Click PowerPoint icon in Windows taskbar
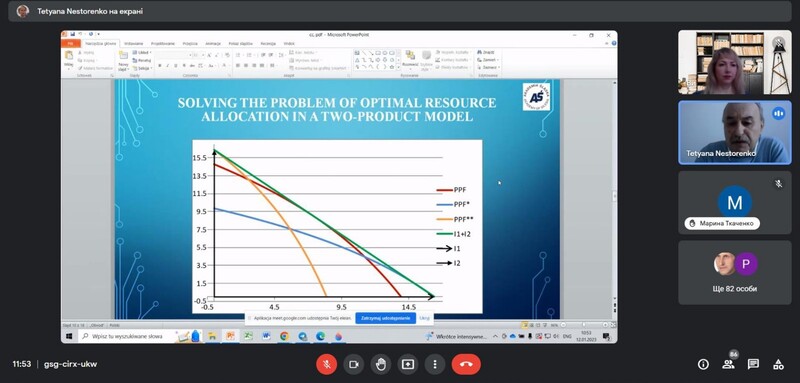 point(230,336)
